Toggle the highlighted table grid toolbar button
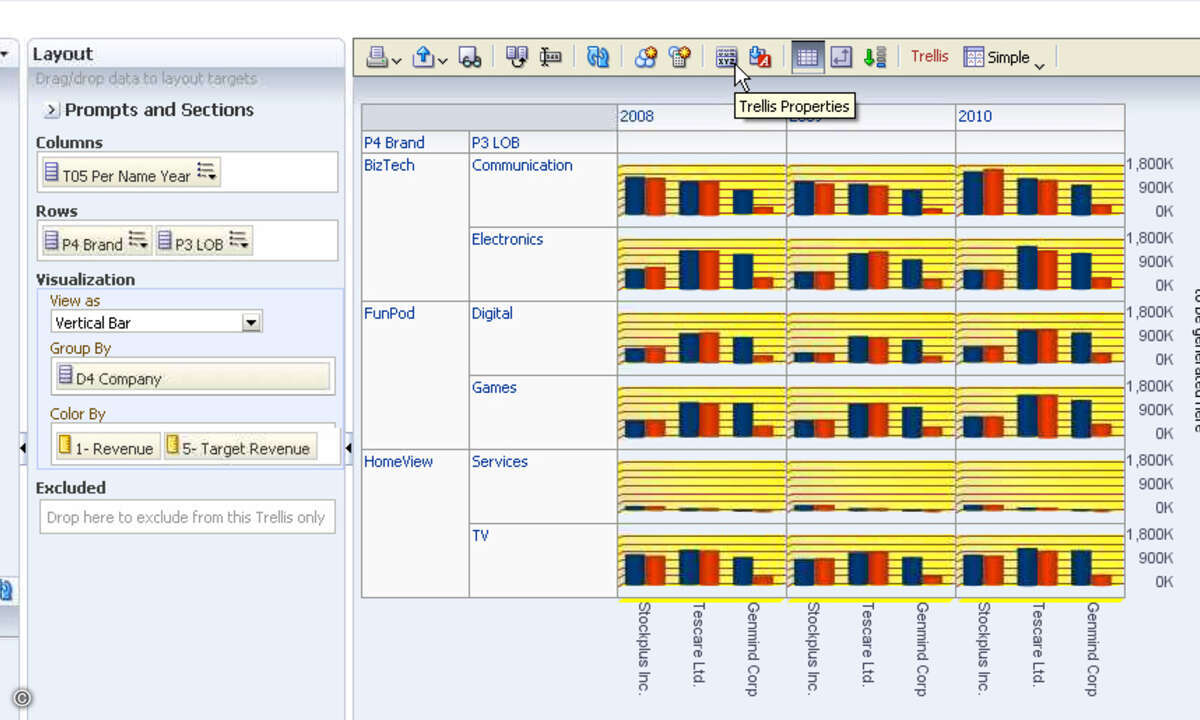 pyautogui.click(x=808, y=57)
